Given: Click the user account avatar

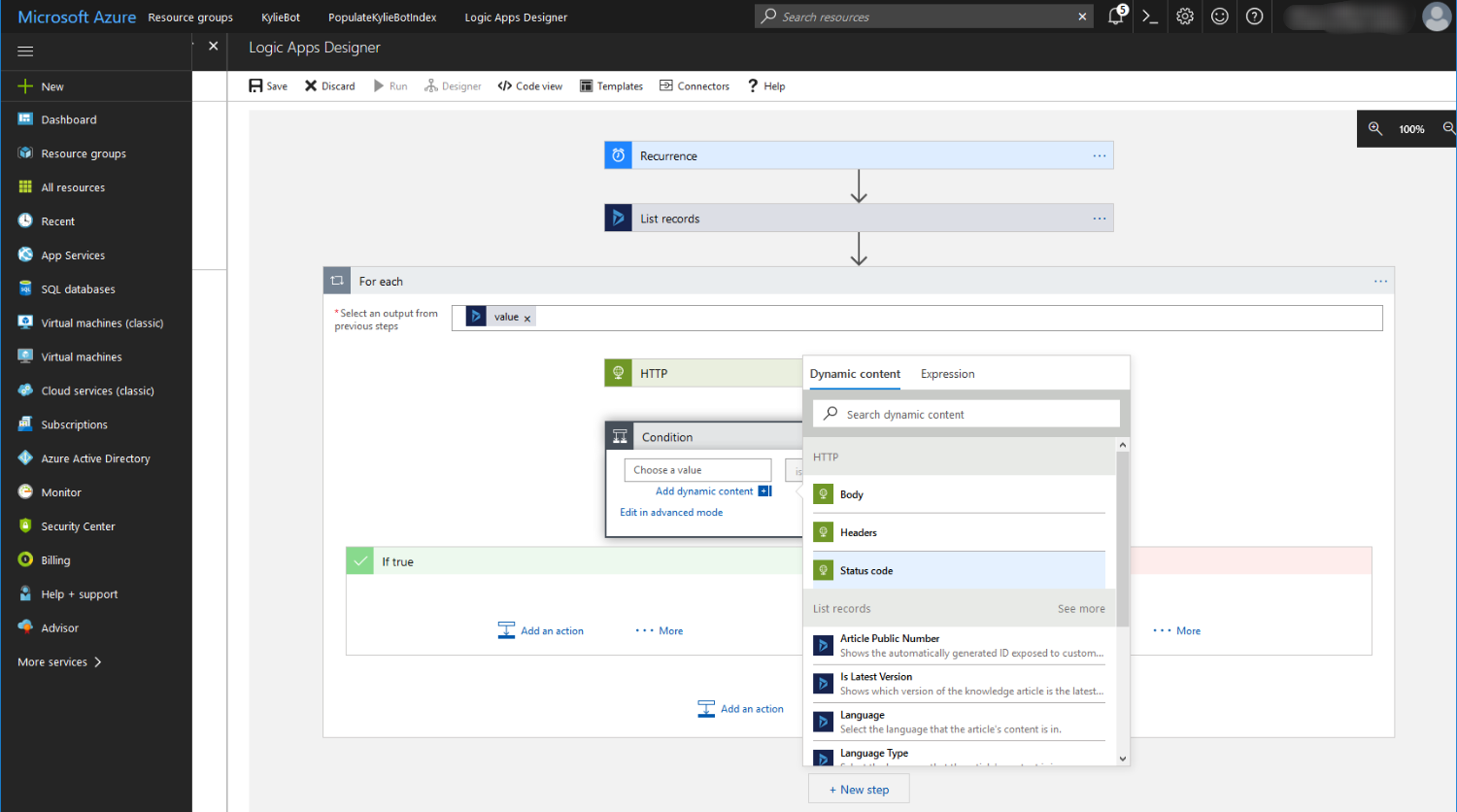Looking at the screenshot, I should pyautogui.click(x=1437, y=17).
